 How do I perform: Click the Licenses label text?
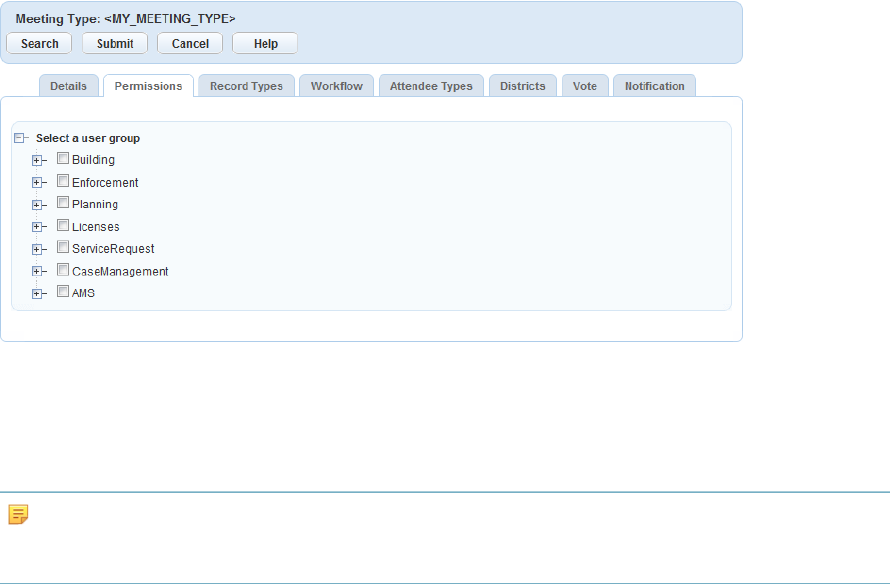95,227
